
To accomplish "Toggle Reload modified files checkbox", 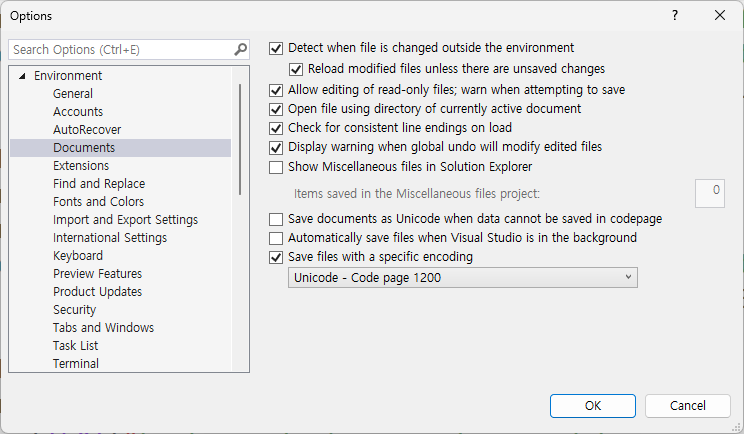I will pyautogui.click(x=296, y=69).
